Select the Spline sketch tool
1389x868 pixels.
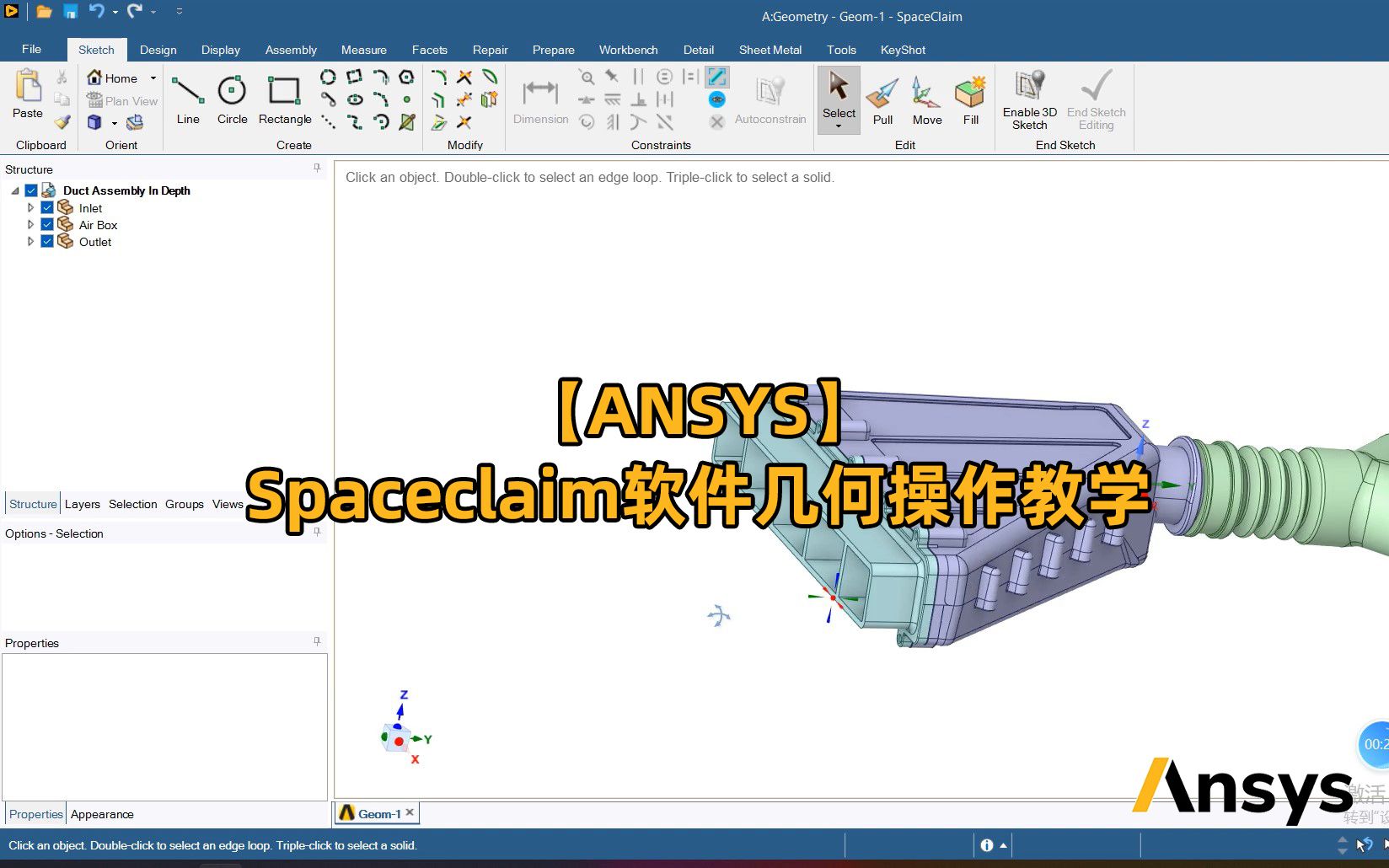pos(354,122)
